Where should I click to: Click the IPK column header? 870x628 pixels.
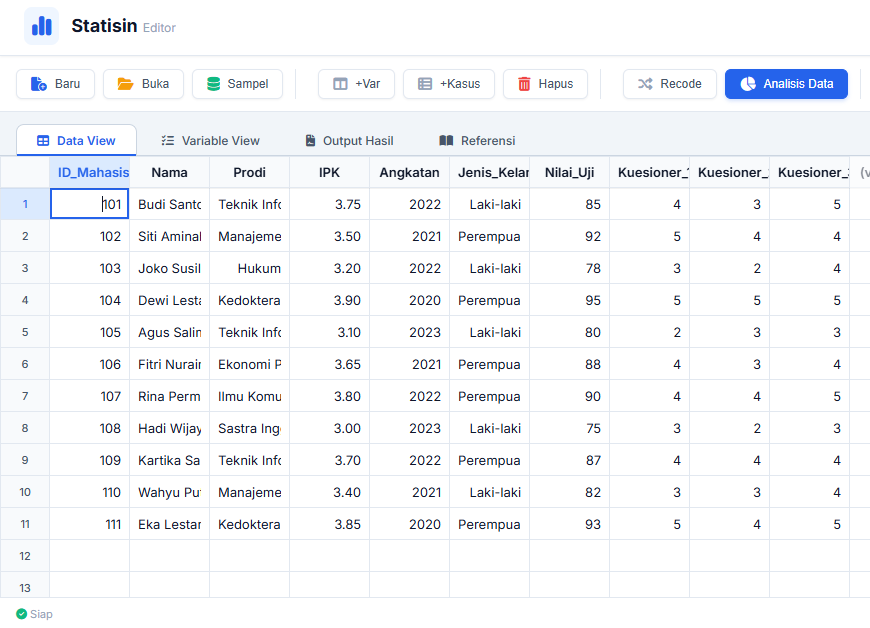click(x=329, y=173)
